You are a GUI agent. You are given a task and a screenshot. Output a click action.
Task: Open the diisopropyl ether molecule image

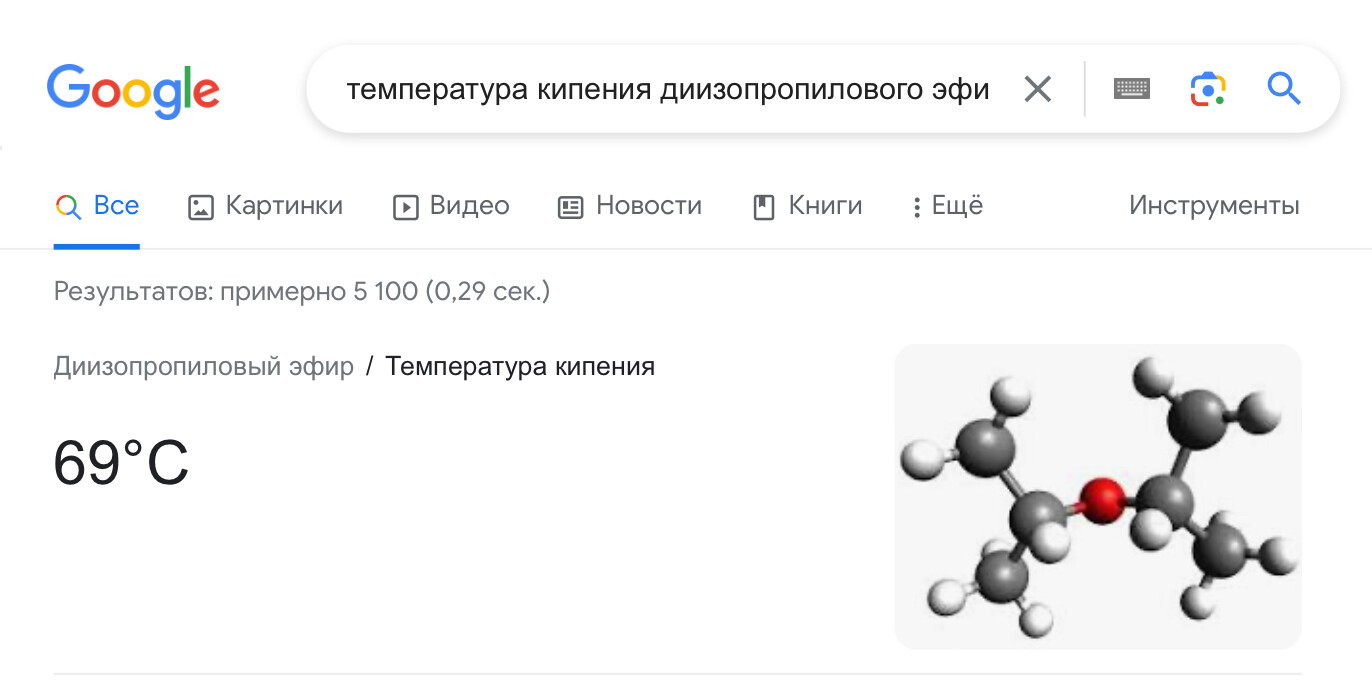coord(1098,497)
